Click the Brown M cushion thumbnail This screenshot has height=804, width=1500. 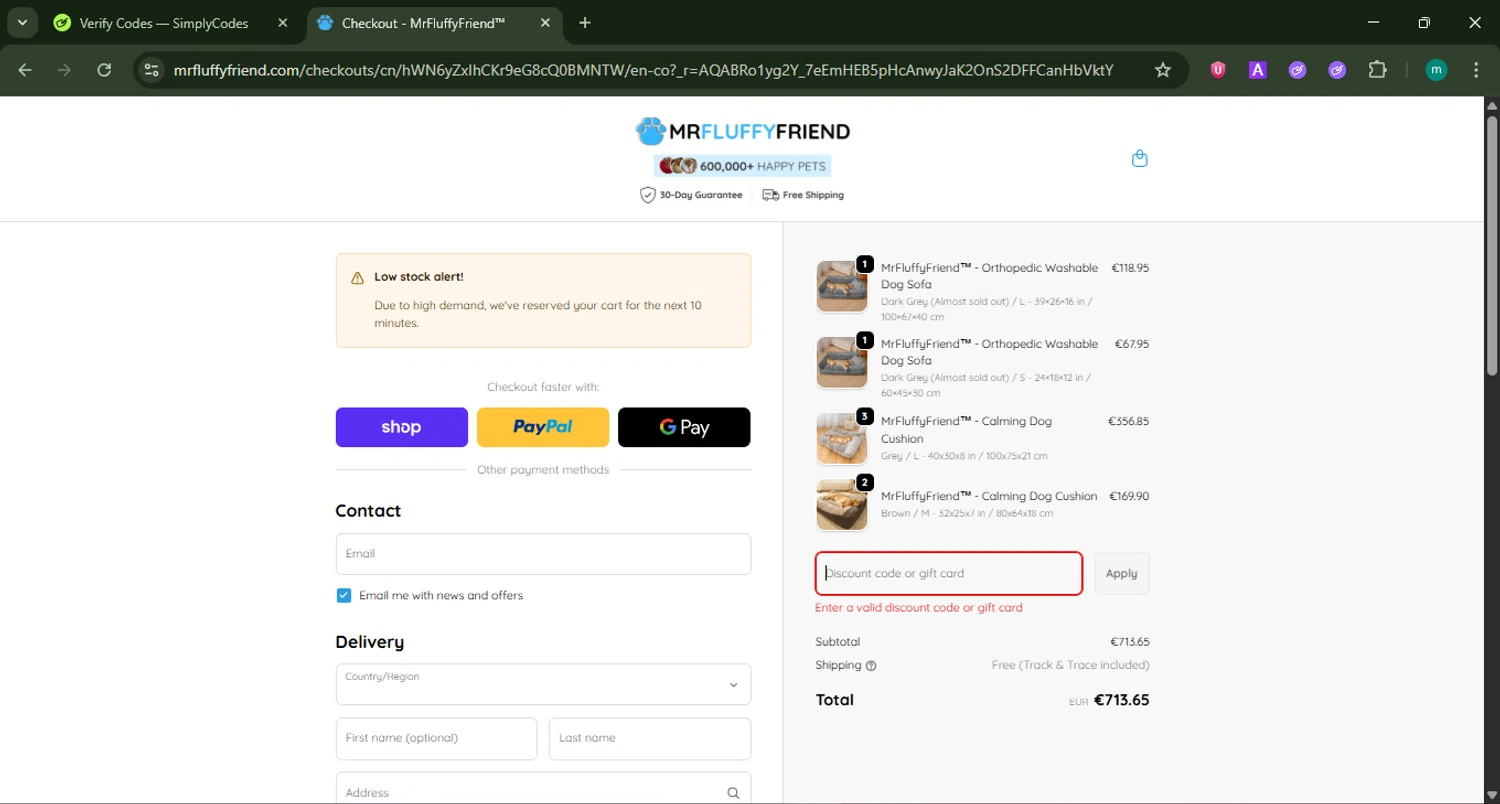coord(842,505)
